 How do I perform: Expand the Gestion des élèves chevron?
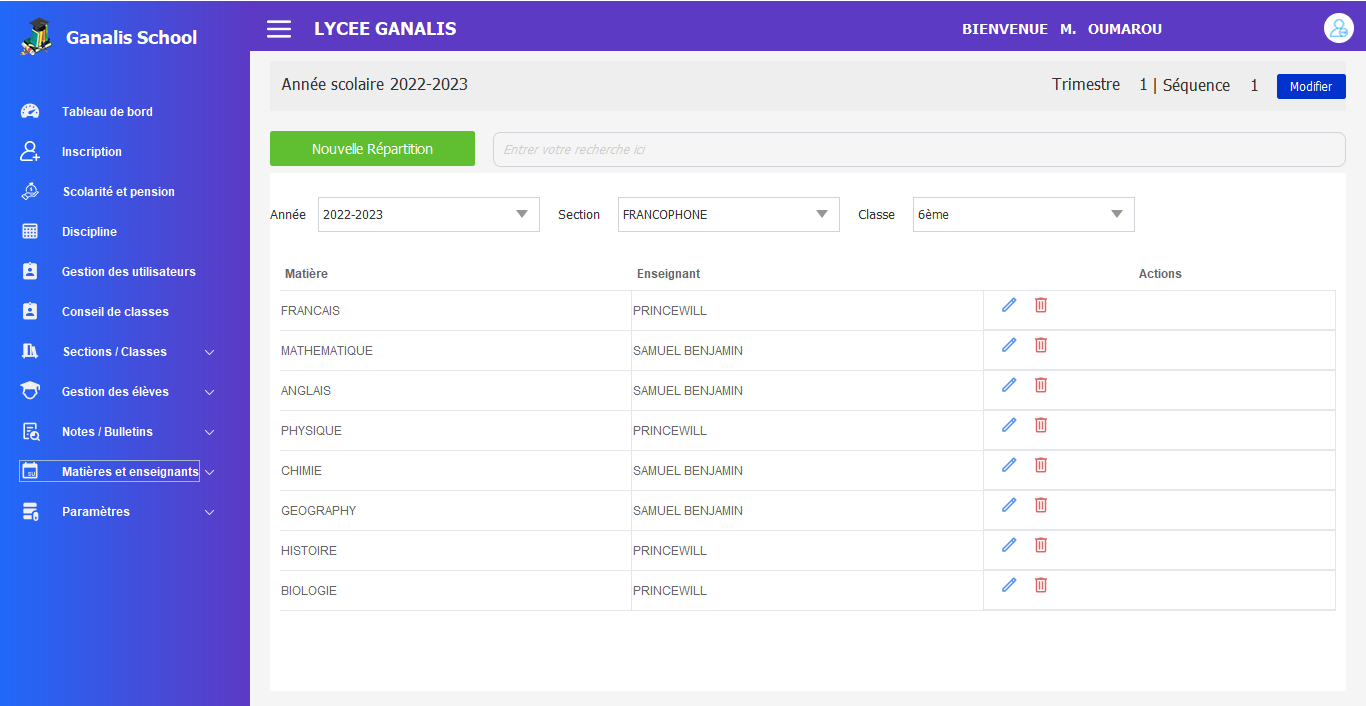(210, 392)
